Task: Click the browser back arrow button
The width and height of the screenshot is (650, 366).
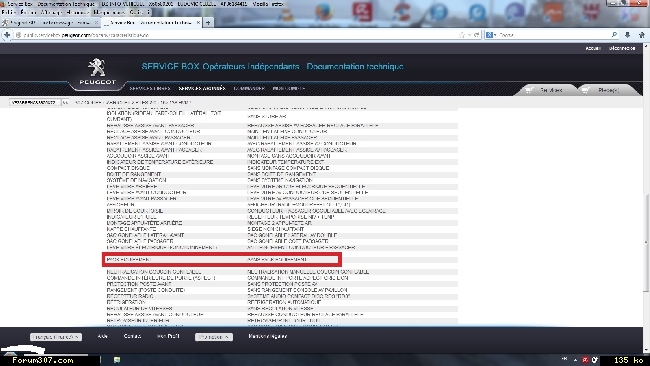Action: (x=7, y=35)
